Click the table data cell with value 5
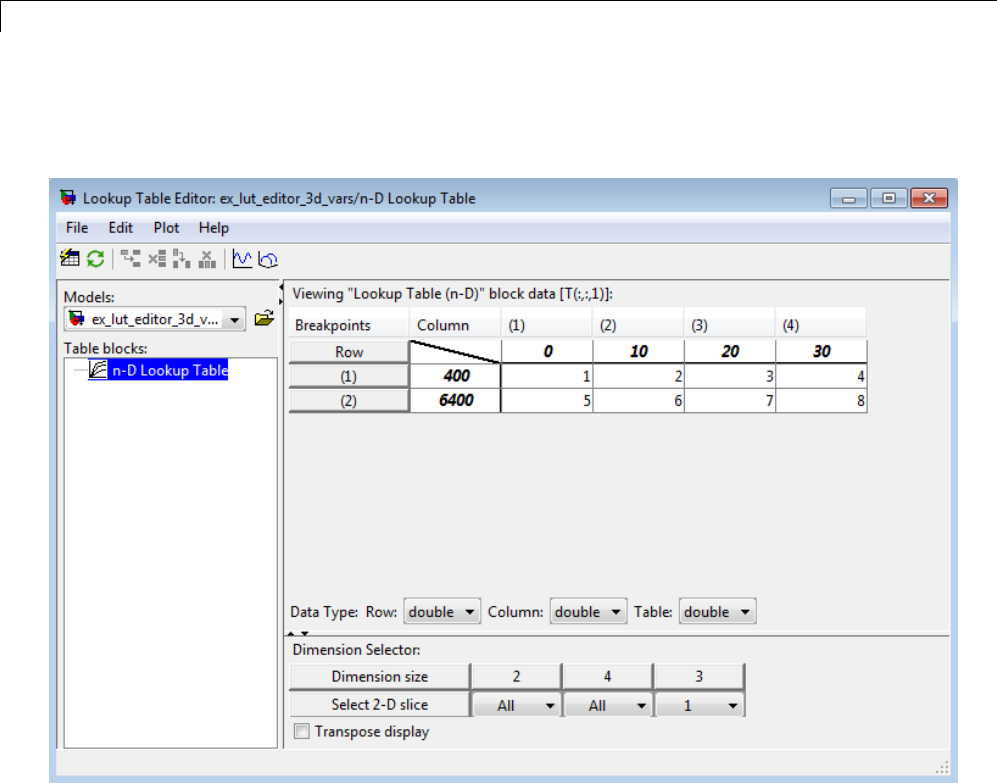Screen dimensions: 997x783 [x=547, y=401]
